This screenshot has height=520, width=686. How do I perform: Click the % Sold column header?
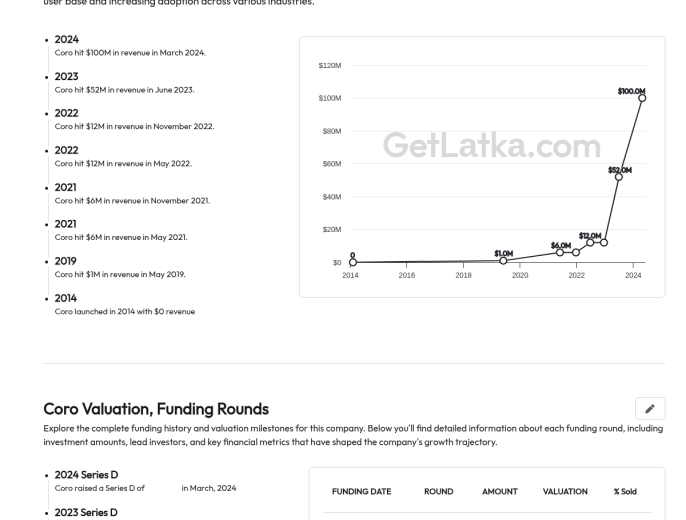tap(625, 492)
